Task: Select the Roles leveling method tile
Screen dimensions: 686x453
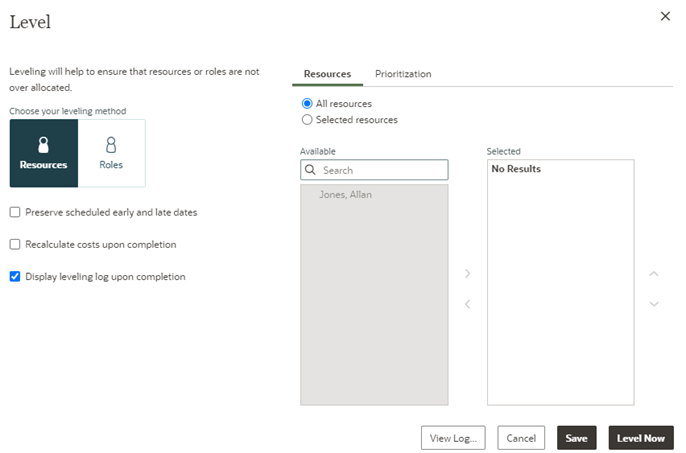Action: click(x=111, y=153)
